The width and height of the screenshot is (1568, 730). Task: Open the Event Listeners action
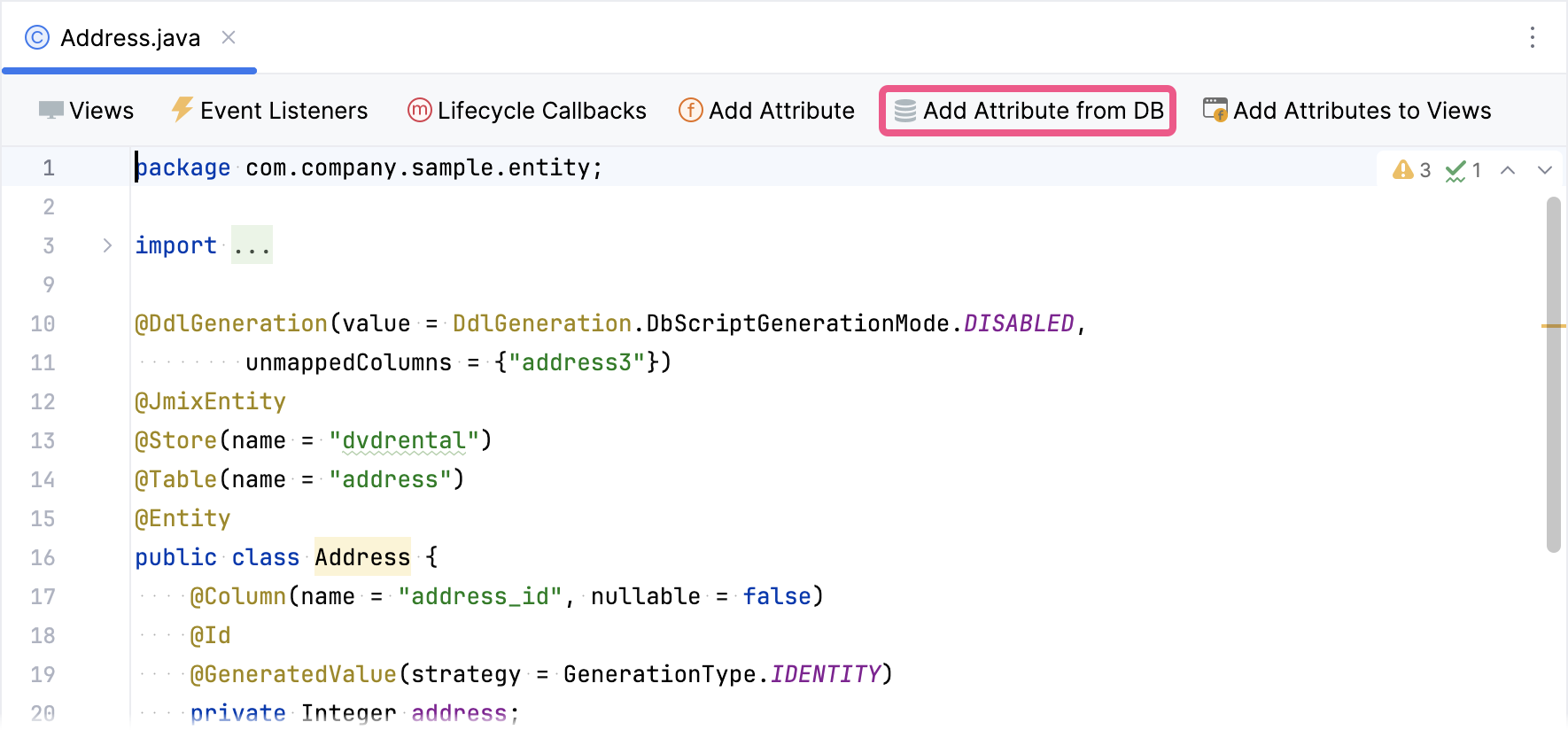pyautogui.click(x=283, y=111)
